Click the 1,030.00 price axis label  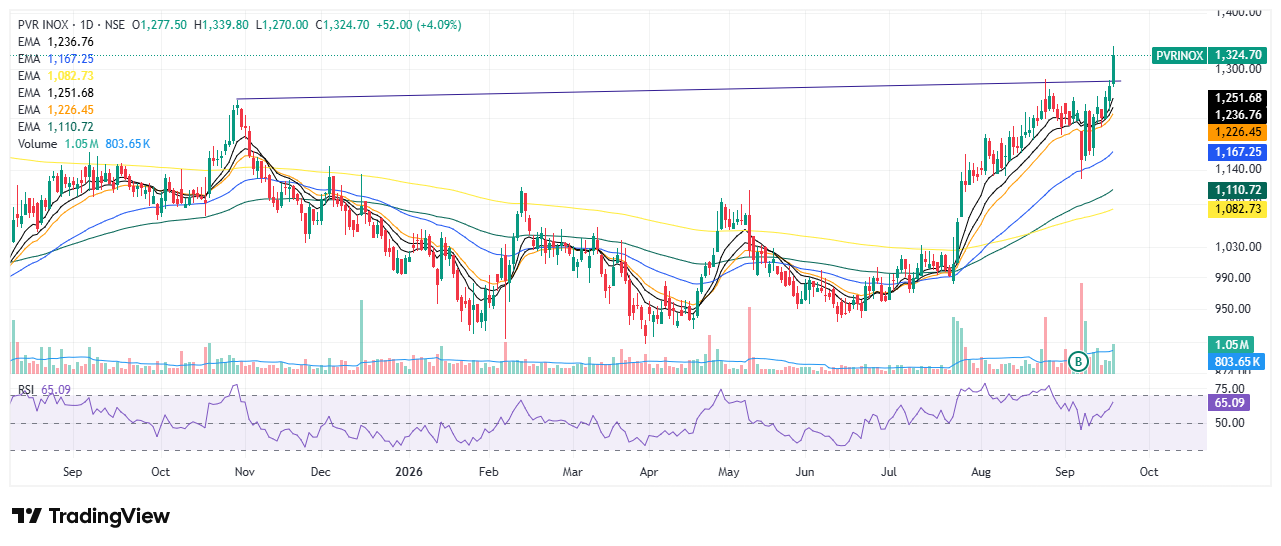click(x=1237, y=247)
